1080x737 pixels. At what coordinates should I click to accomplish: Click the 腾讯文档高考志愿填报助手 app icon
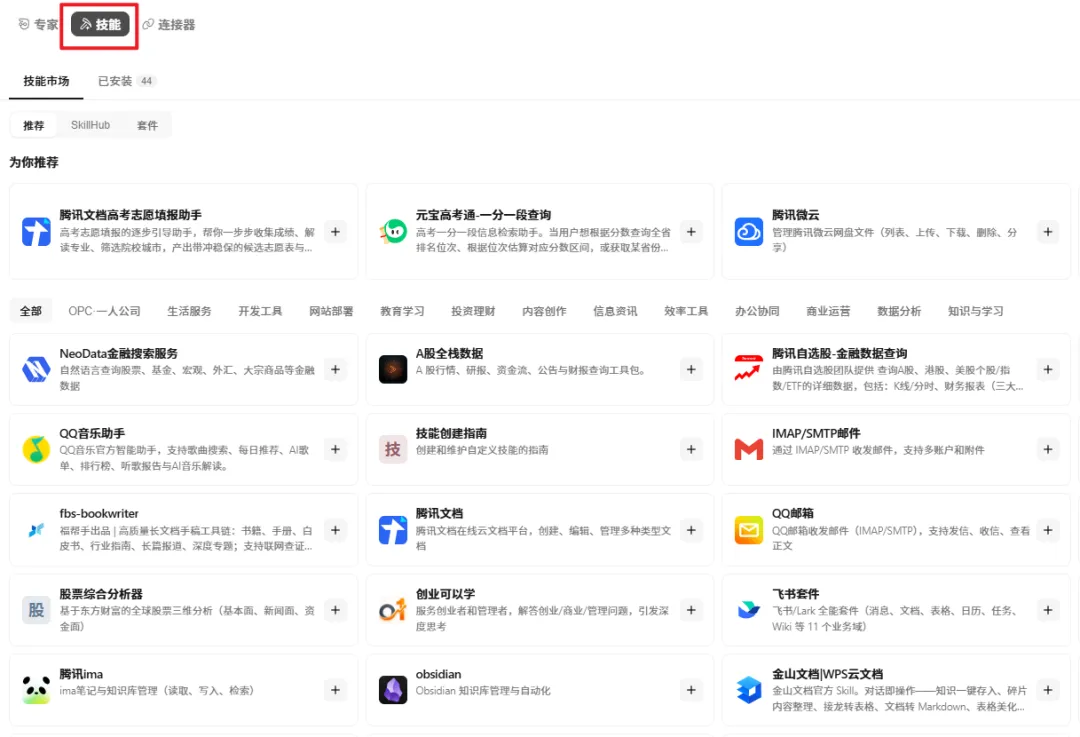click(x=36, y=231)
